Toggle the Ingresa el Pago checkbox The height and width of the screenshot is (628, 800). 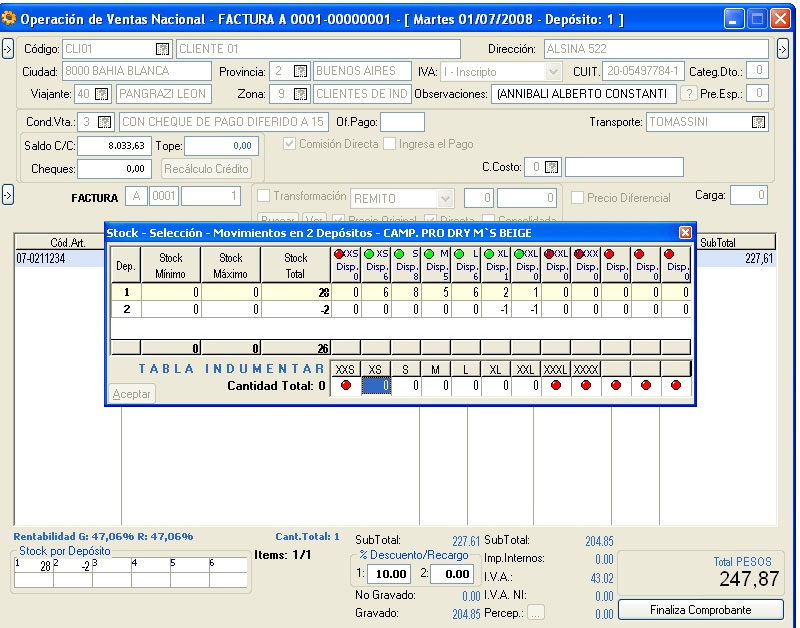(390, 144)
